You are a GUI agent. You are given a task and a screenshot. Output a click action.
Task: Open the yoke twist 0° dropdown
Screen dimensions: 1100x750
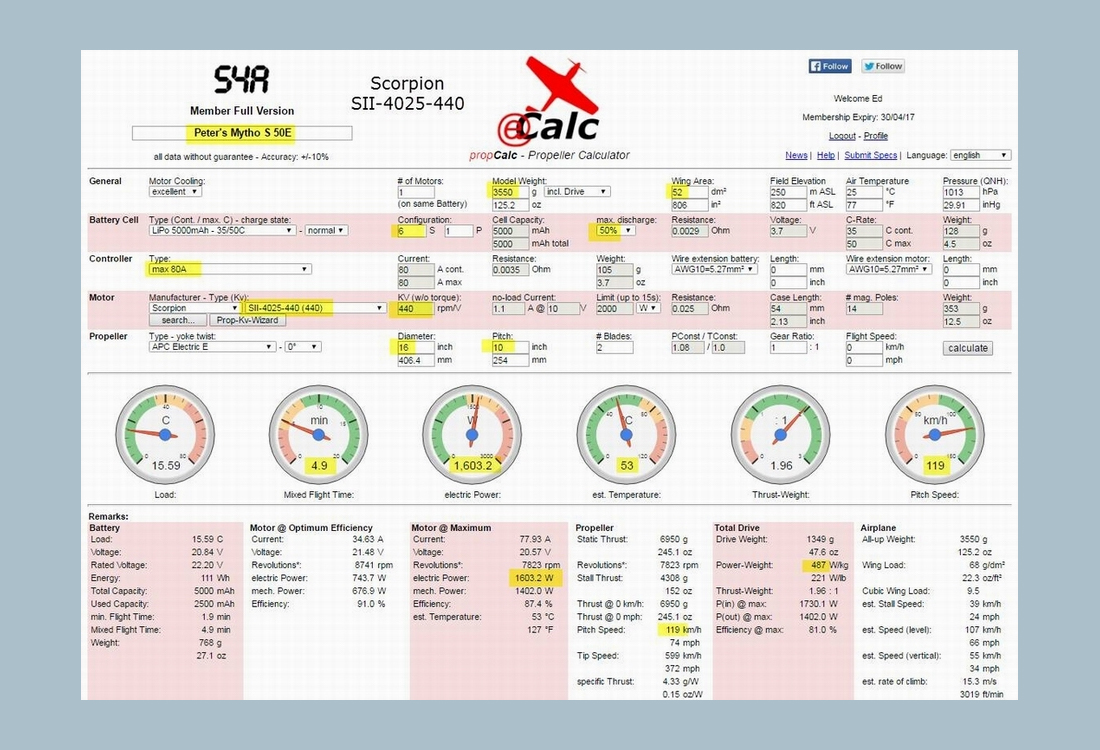coord(303,347)
